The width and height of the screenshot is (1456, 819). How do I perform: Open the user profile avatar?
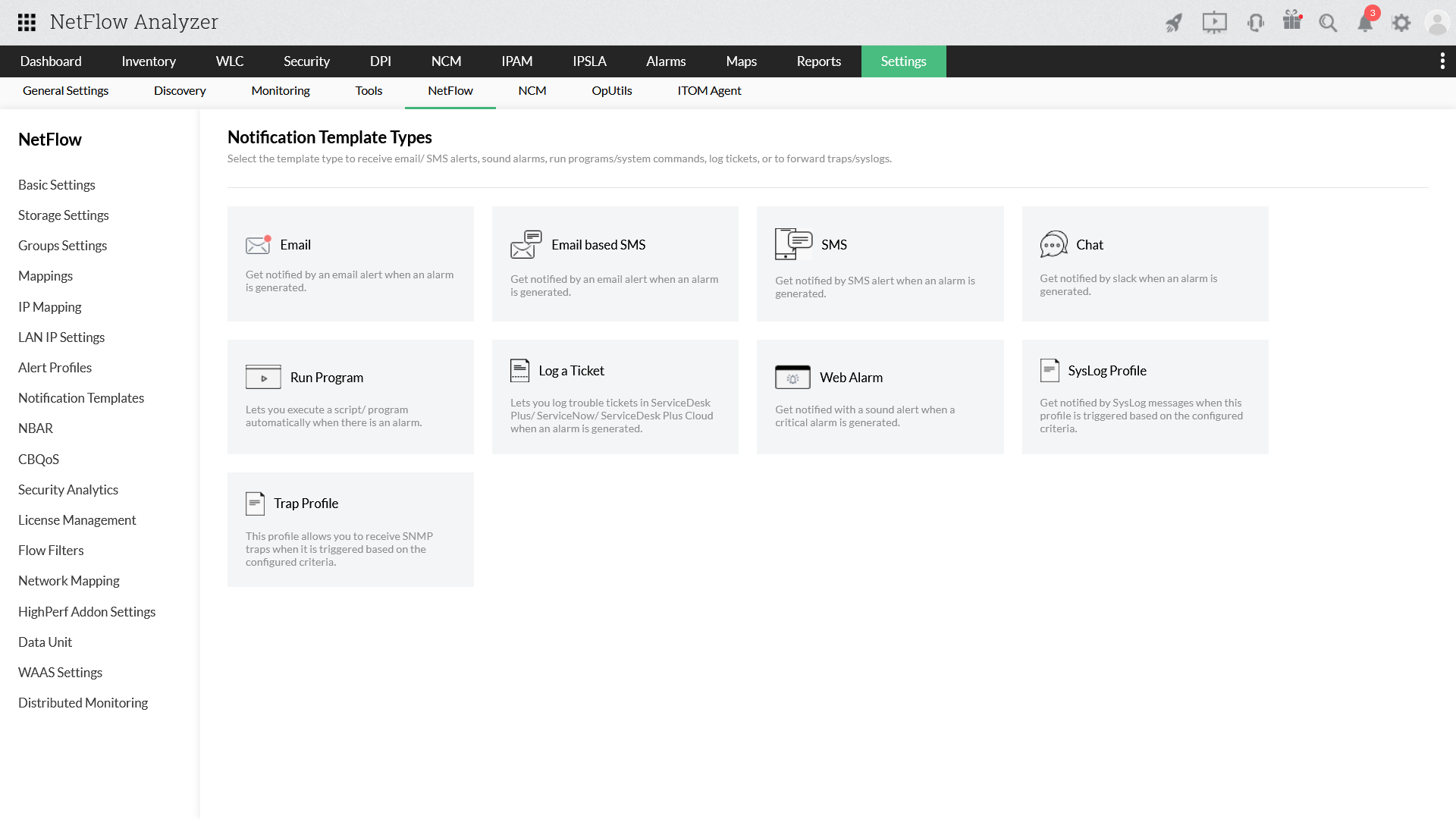(1437, 23)
